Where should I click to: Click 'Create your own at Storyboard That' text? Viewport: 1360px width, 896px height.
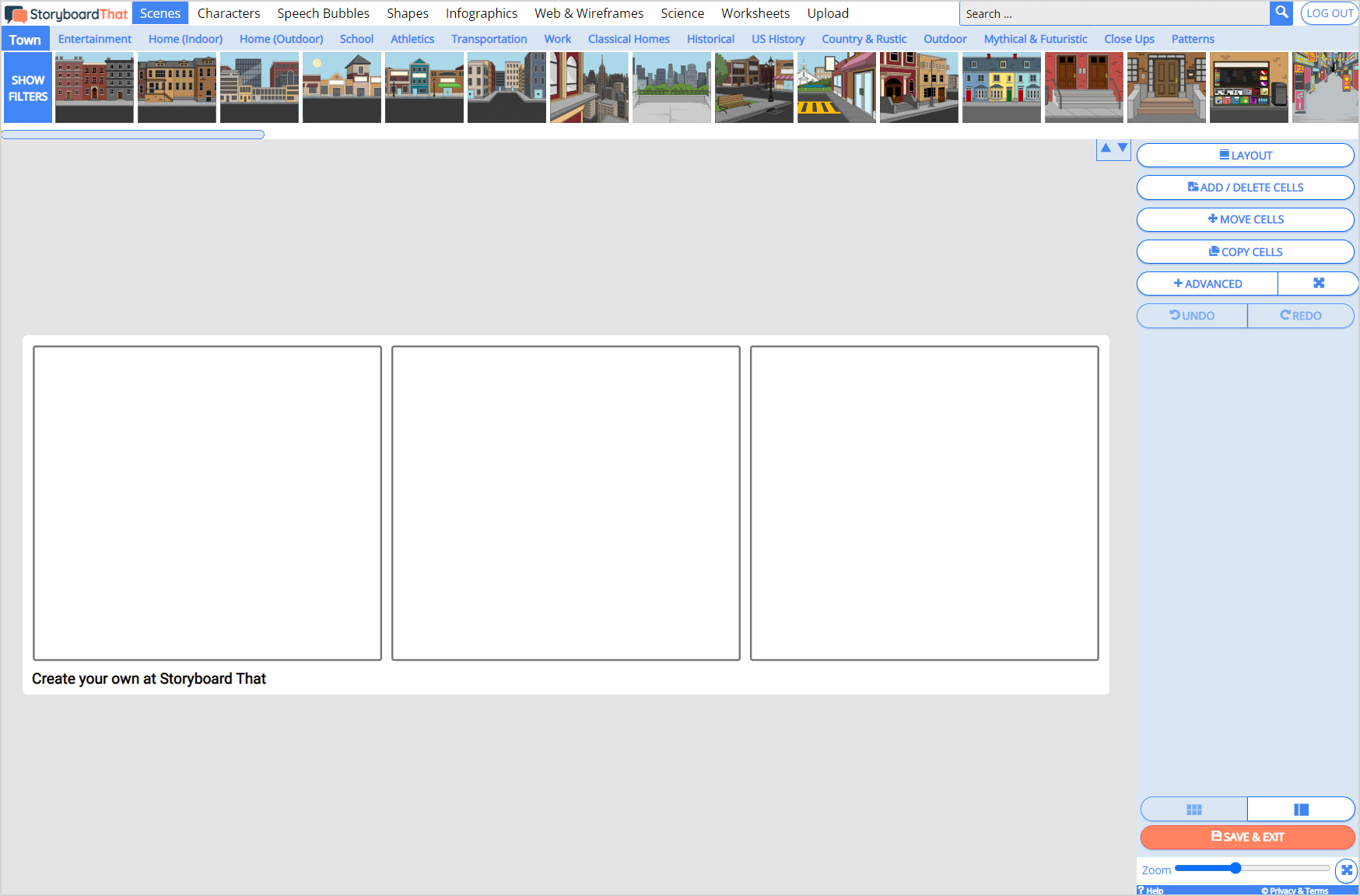click(x=149, y=678)
